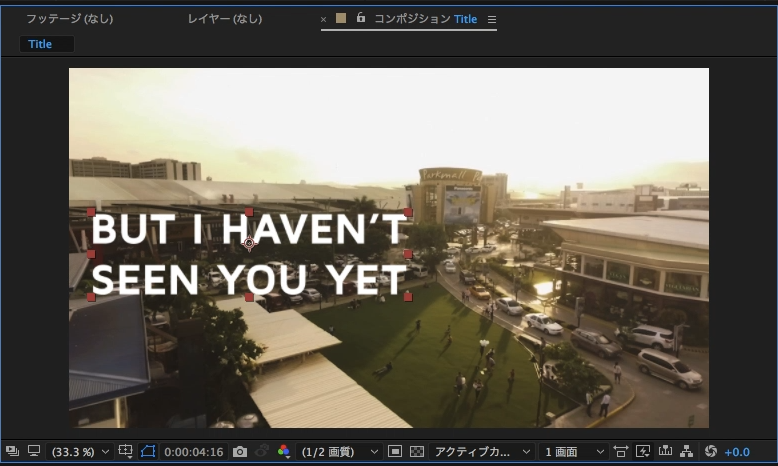Screen dimensions: 778x466
Task: Toggle pixel aspect ratio correction icon
Action: (621, 451)
